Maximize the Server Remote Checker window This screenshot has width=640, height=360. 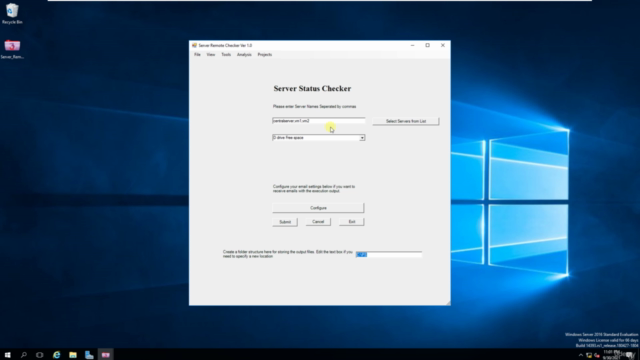(x=427, y=45)
